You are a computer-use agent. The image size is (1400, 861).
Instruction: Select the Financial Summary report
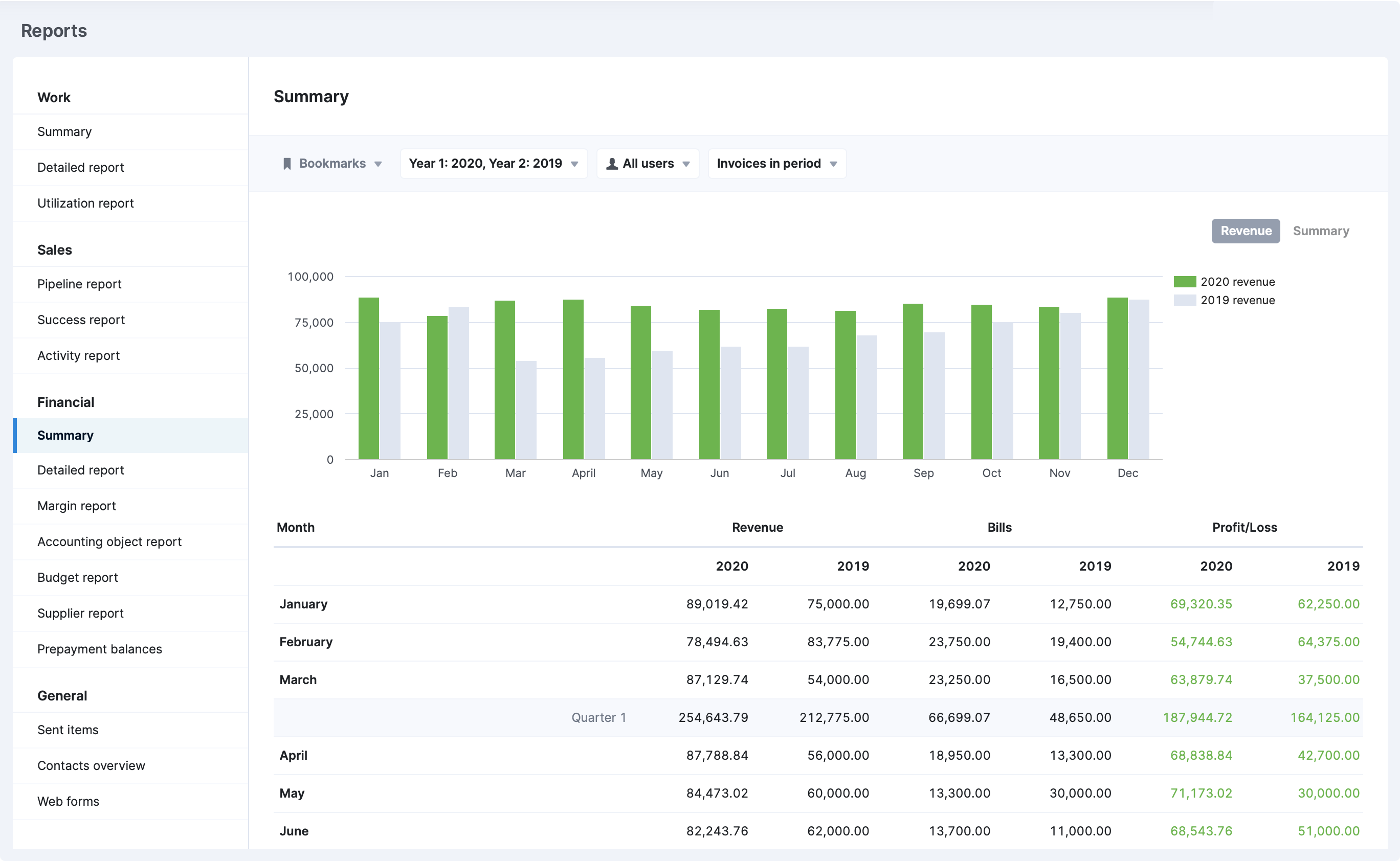130,436
